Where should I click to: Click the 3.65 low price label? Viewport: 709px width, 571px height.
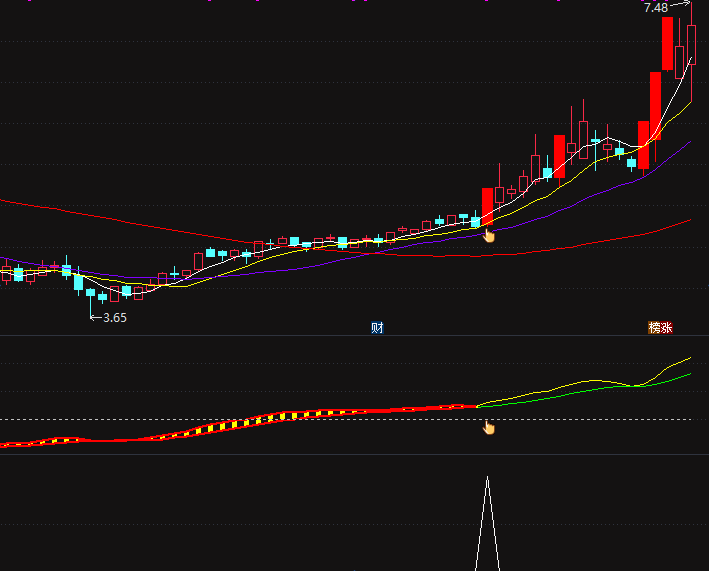[x=115, y=318]
